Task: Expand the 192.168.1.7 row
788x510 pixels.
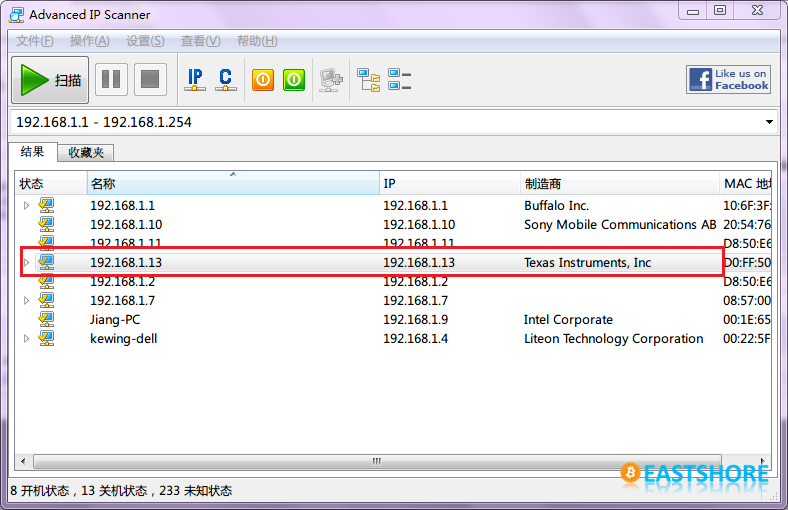Action: [27, 300]
